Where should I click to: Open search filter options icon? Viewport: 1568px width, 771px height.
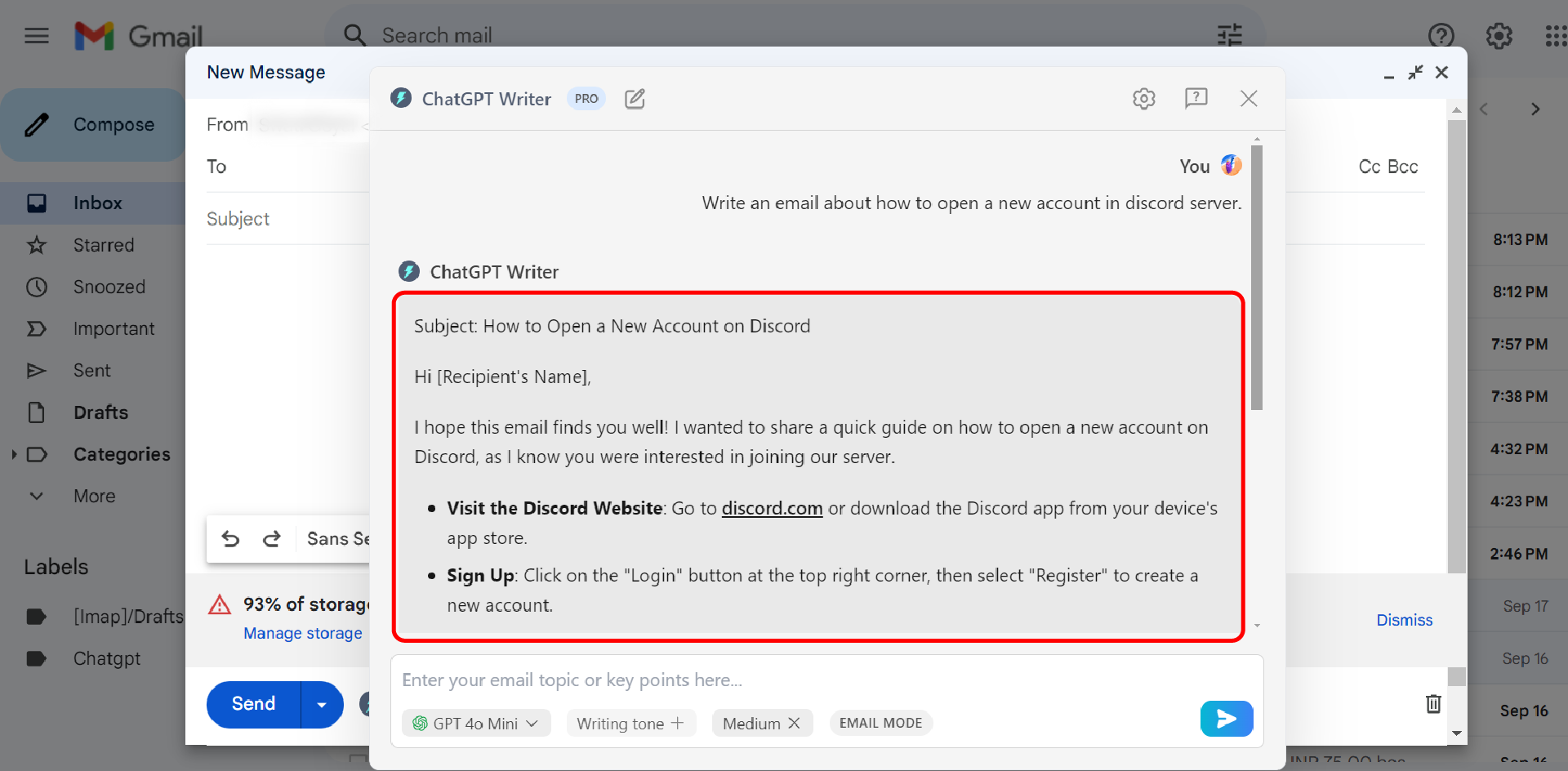pyautogui.click(x=1229, y=35)
